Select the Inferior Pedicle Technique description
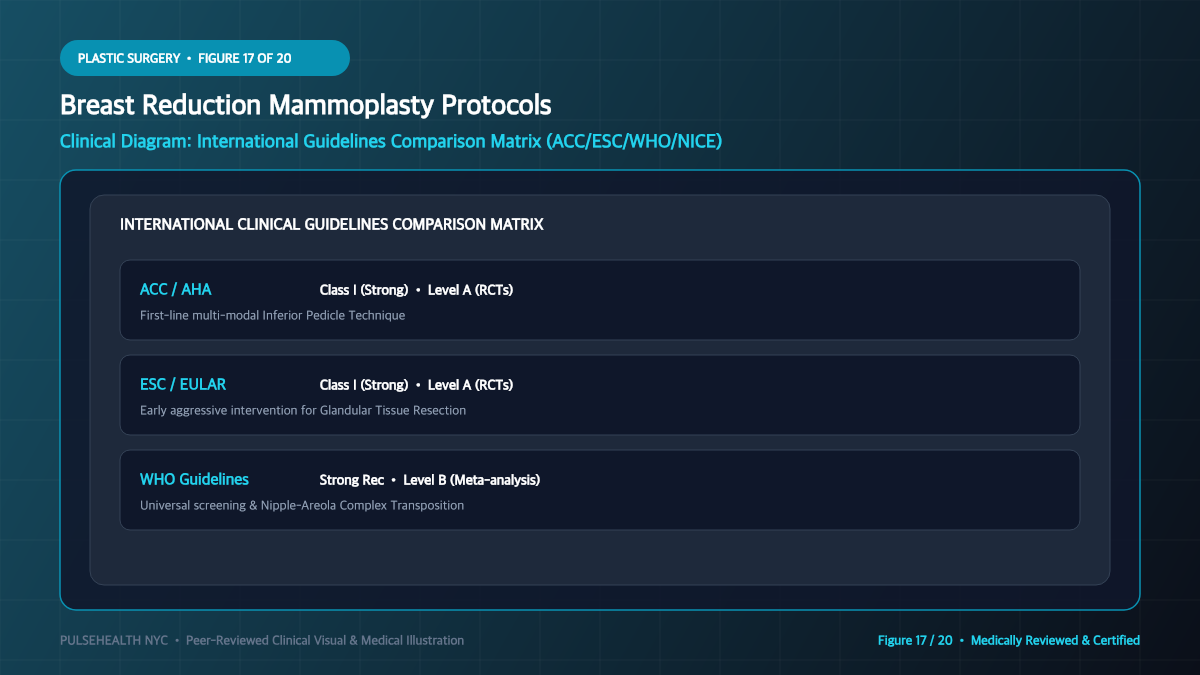Viewport: 1200px width, 675px height. pyautogui.click(x=273, y=315)
